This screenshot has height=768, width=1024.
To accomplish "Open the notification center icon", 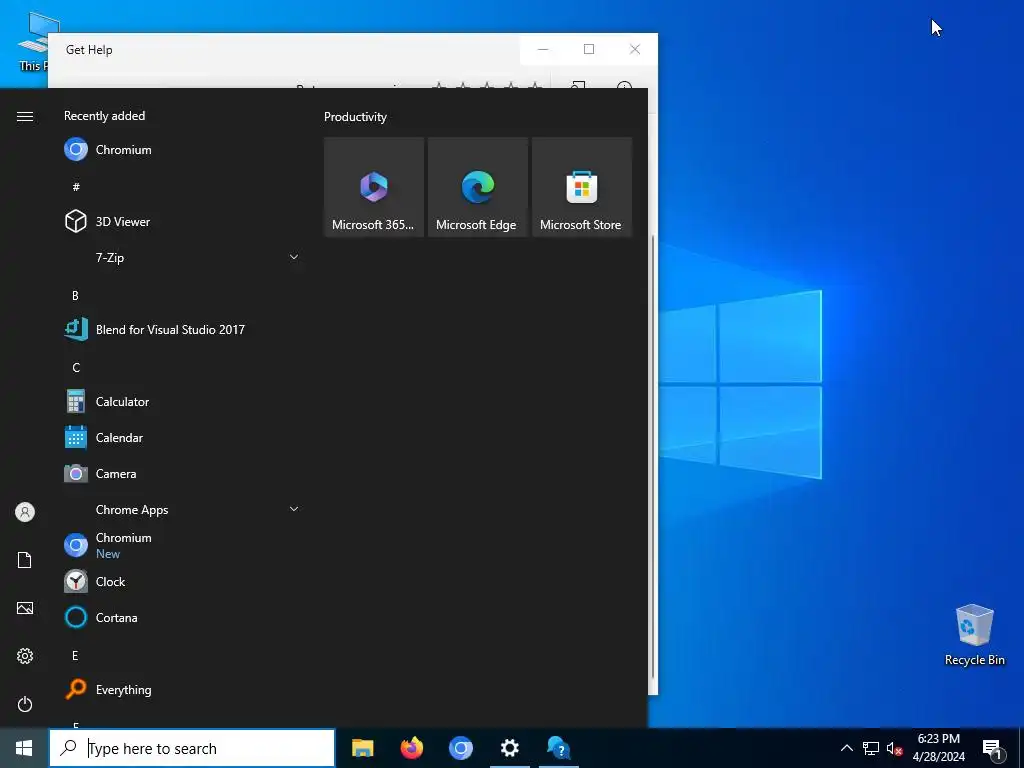I will [993, 748].
